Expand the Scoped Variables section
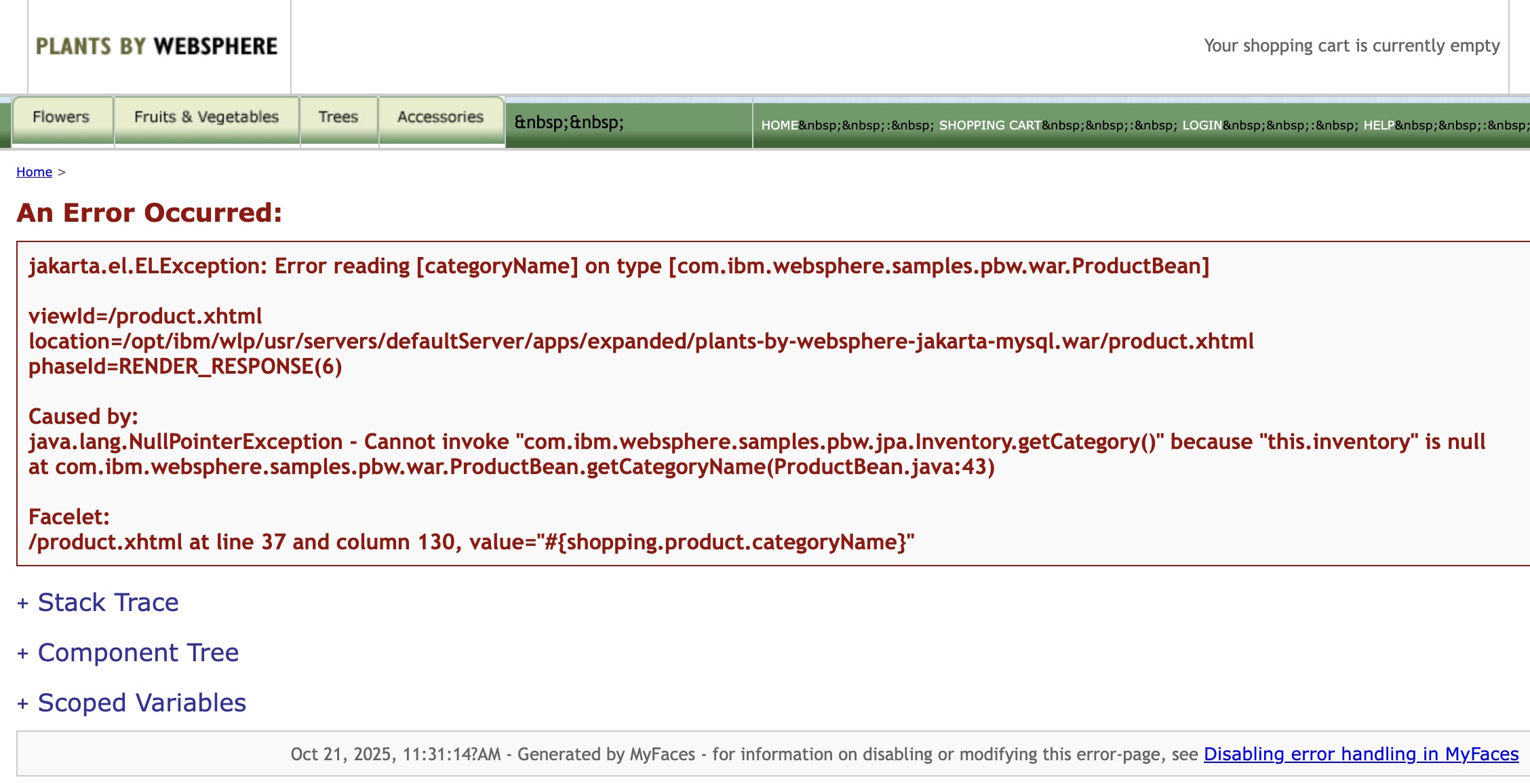This screenshot has height=784, width=1530. tap(142, 703)
